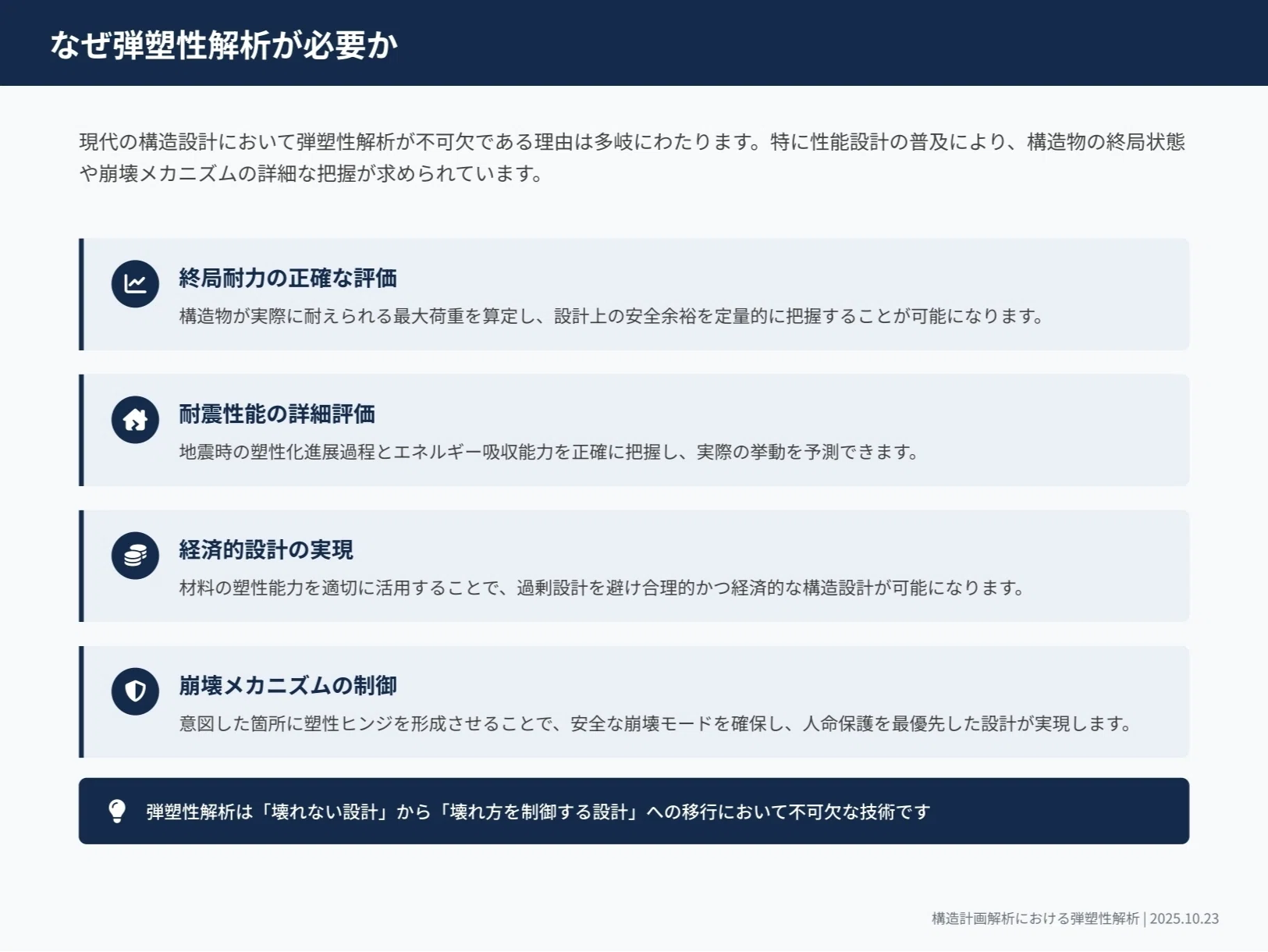The image size is (1268, 952).
Task: Click the heading 崩壊メカニズムの制御
Action: 288,685
